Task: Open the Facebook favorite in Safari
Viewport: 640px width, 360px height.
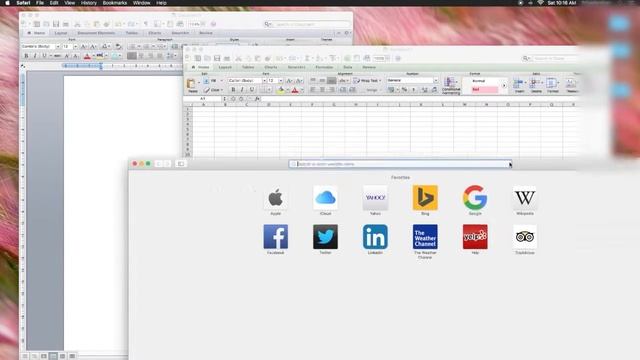Action: pos(276,237)
